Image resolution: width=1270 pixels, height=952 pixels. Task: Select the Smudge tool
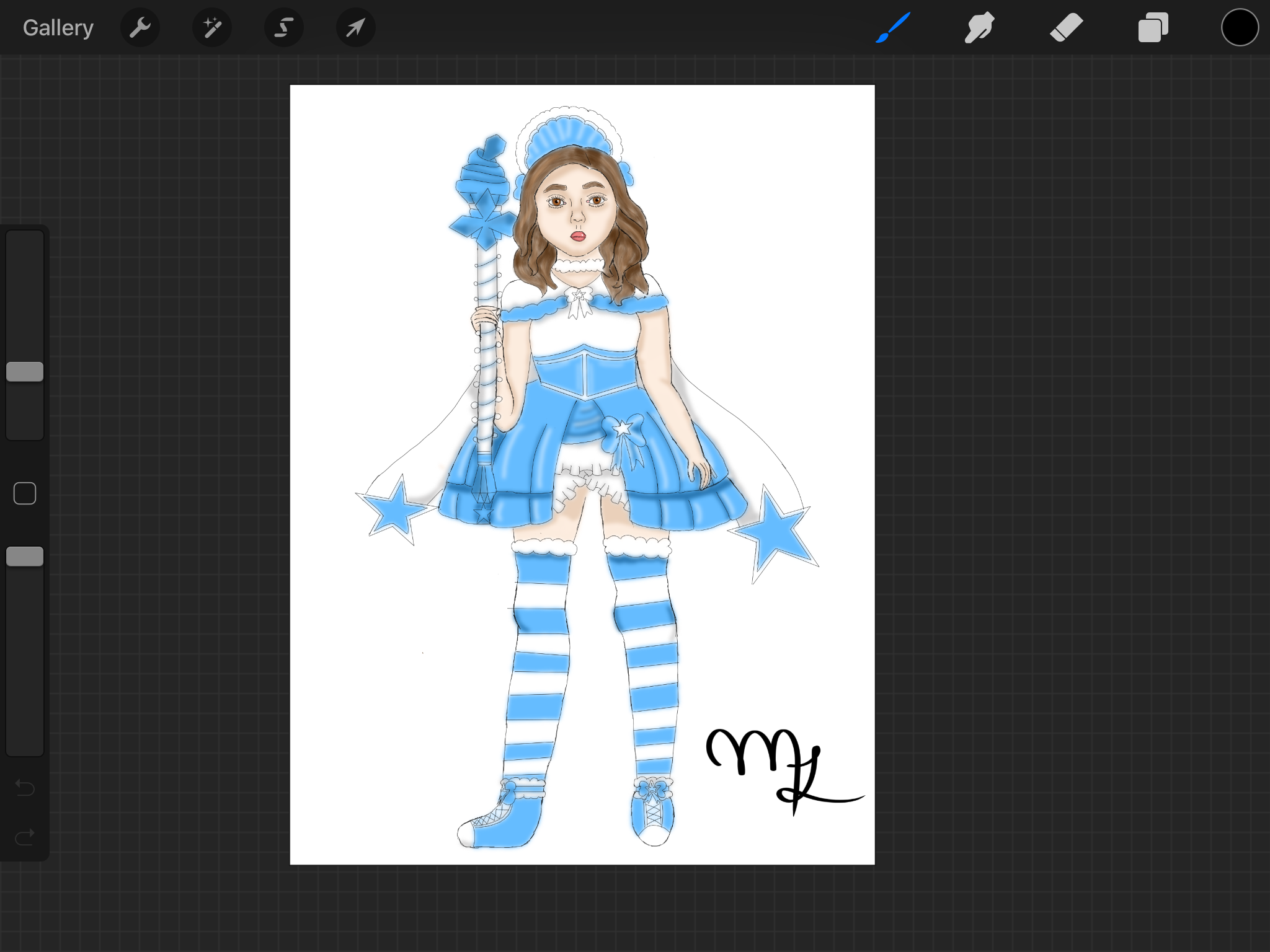979,28
